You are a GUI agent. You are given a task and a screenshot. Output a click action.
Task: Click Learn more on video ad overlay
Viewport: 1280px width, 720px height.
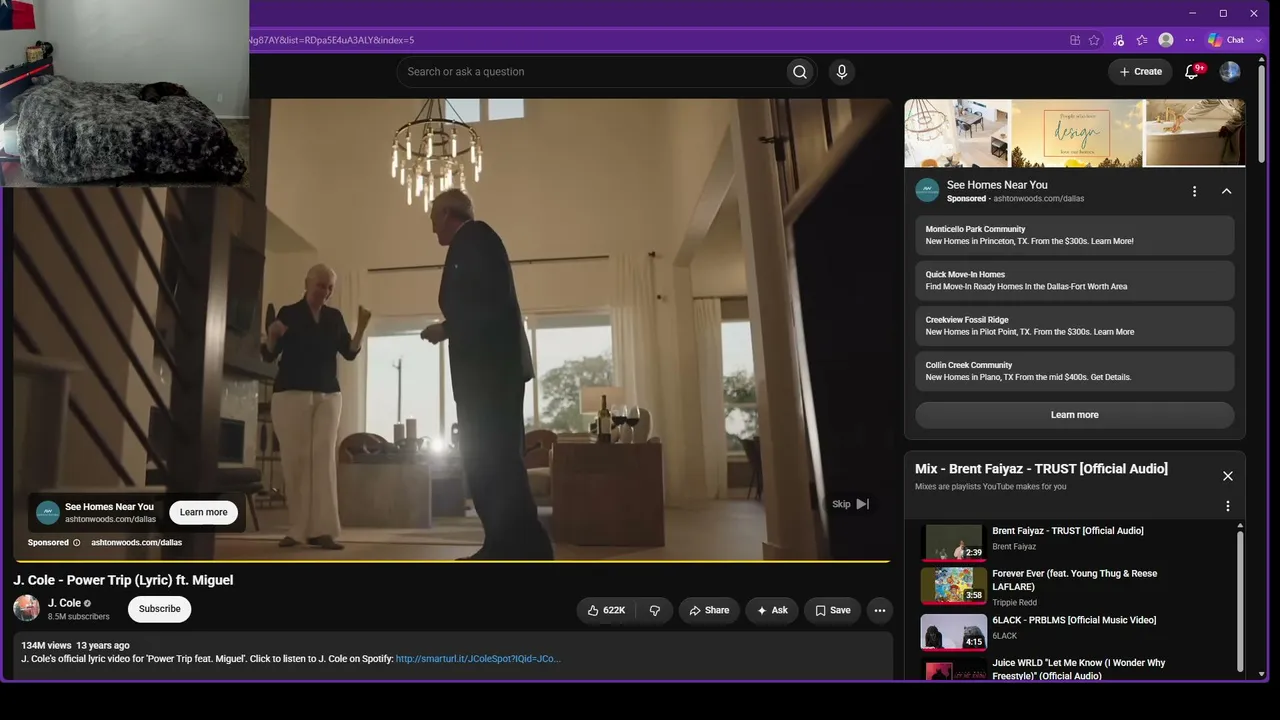(x=204, y=512)
